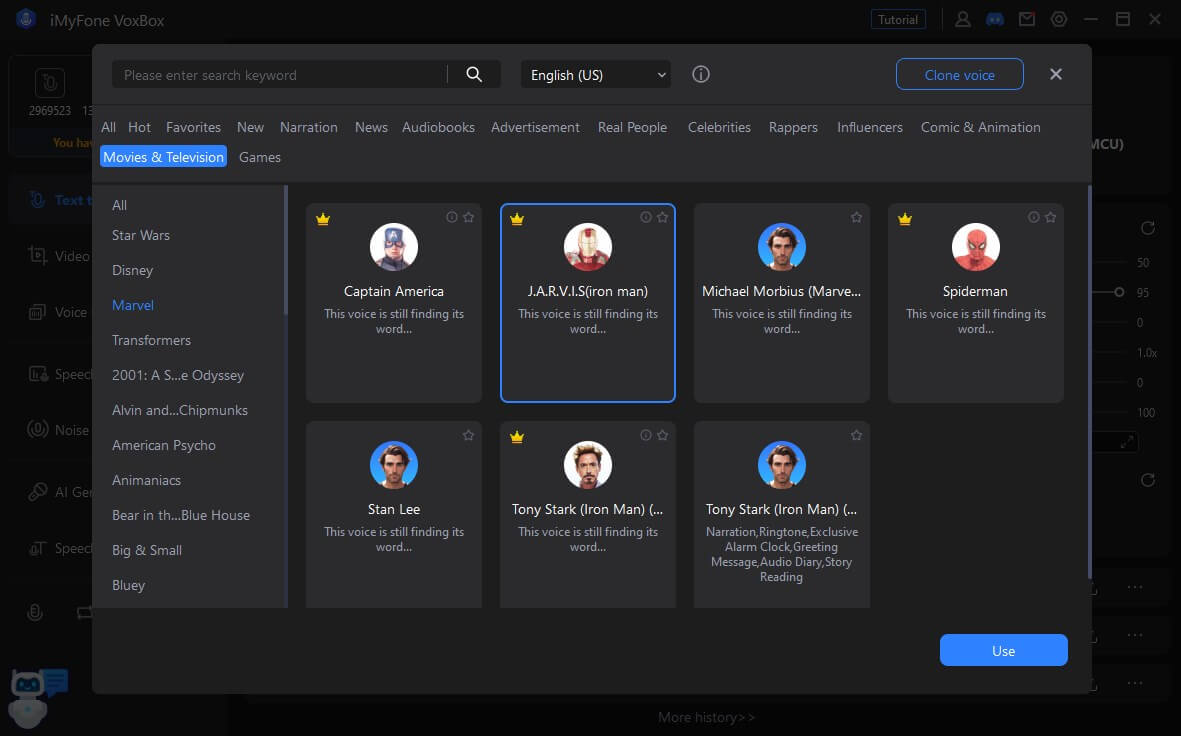Select the Narration category tab
This screenshot has height=736, width=1181.
tap(309, 127)
